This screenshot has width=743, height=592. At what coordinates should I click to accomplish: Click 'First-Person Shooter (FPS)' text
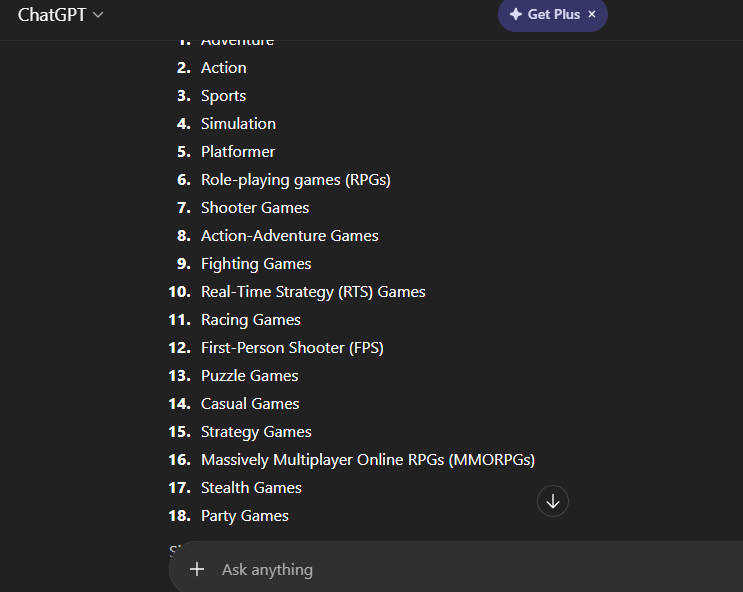click(292, 348)
